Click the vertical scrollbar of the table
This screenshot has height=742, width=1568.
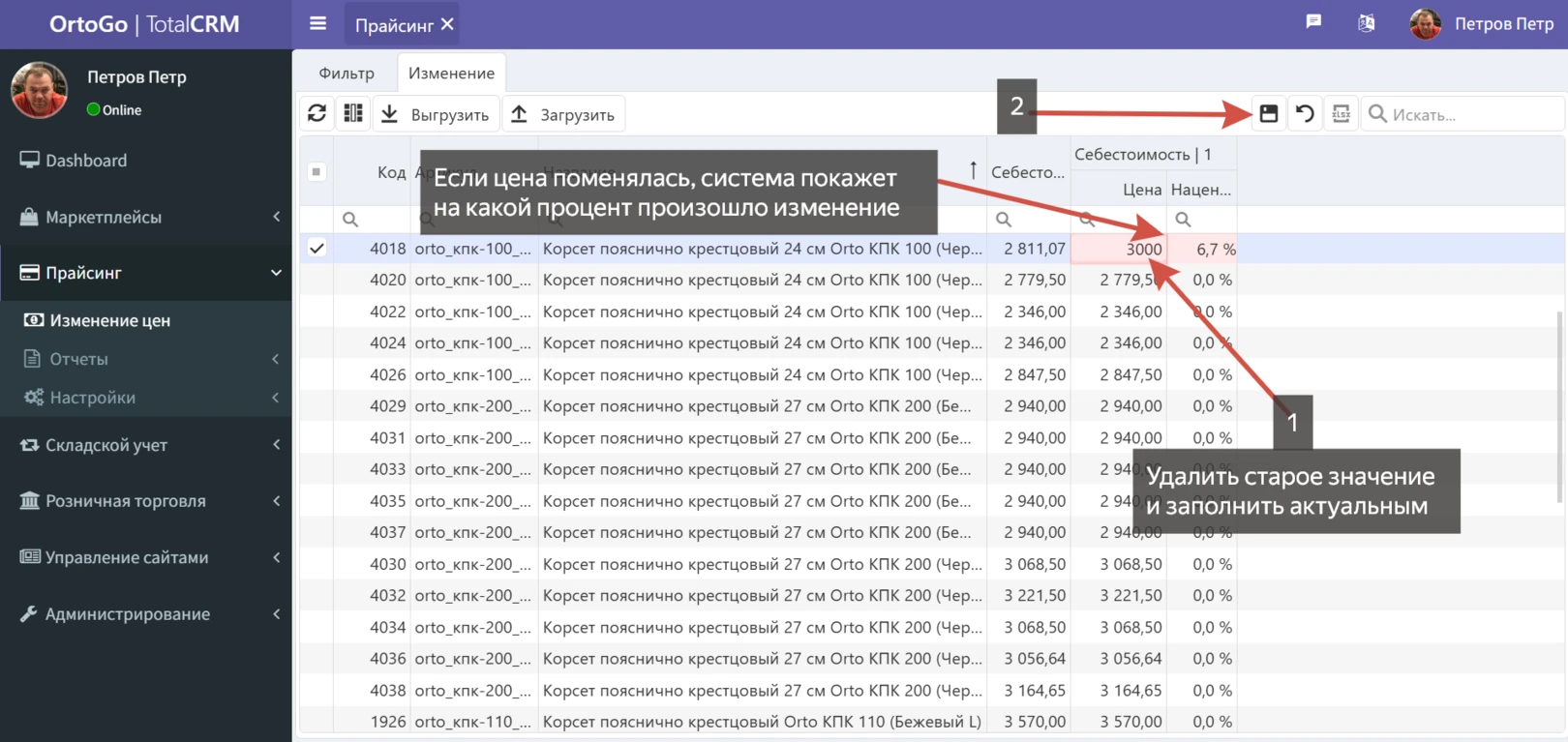pos(1559,406)
